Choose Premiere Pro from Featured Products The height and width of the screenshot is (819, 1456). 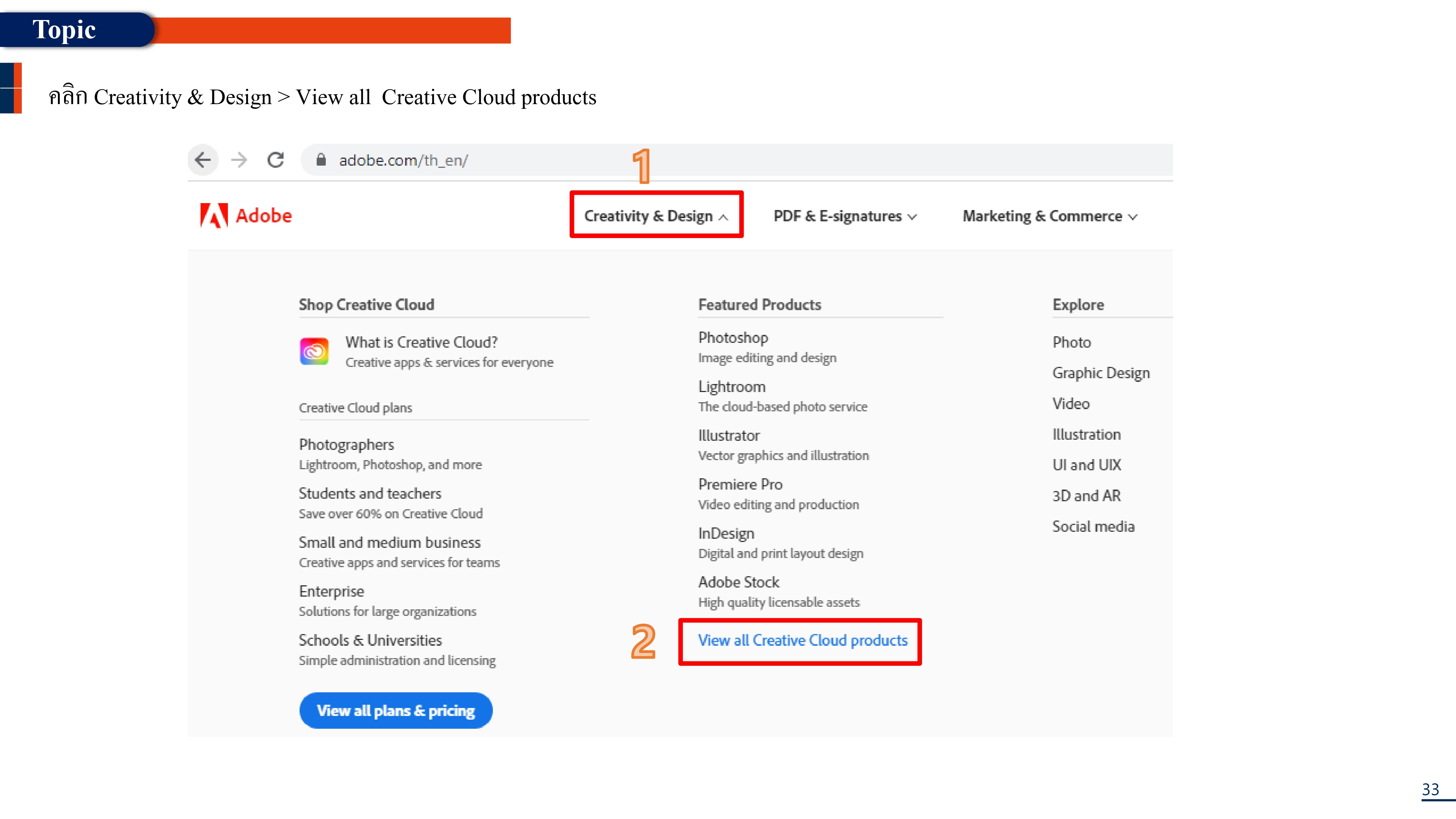click(x=740, y=484)
